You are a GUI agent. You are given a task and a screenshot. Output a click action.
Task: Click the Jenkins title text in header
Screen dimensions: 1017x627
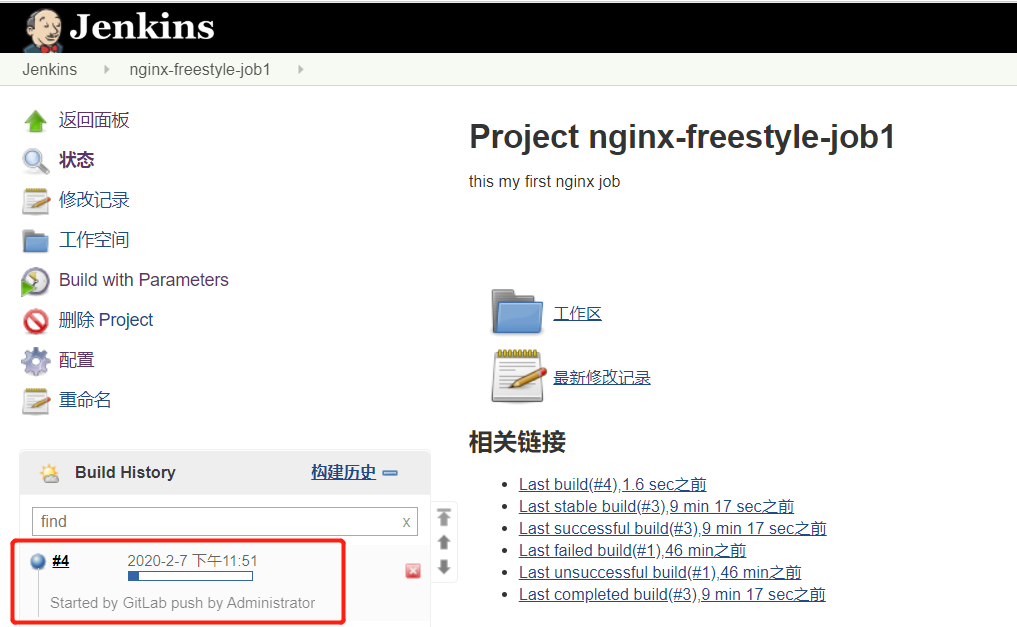(142, 27)
